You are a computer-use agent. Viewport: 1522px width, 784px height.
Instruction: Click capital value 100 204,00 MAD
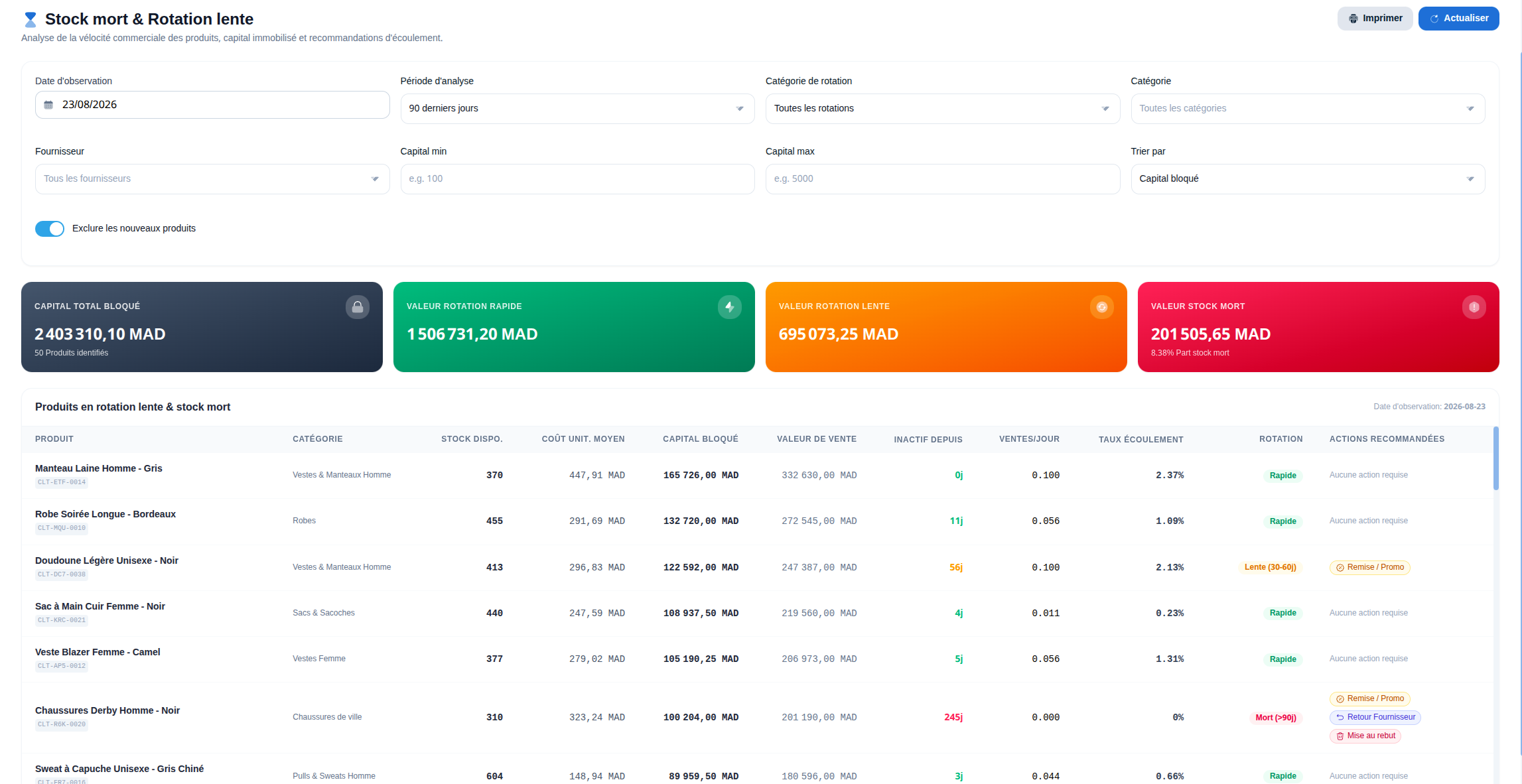tap(701, 718)
